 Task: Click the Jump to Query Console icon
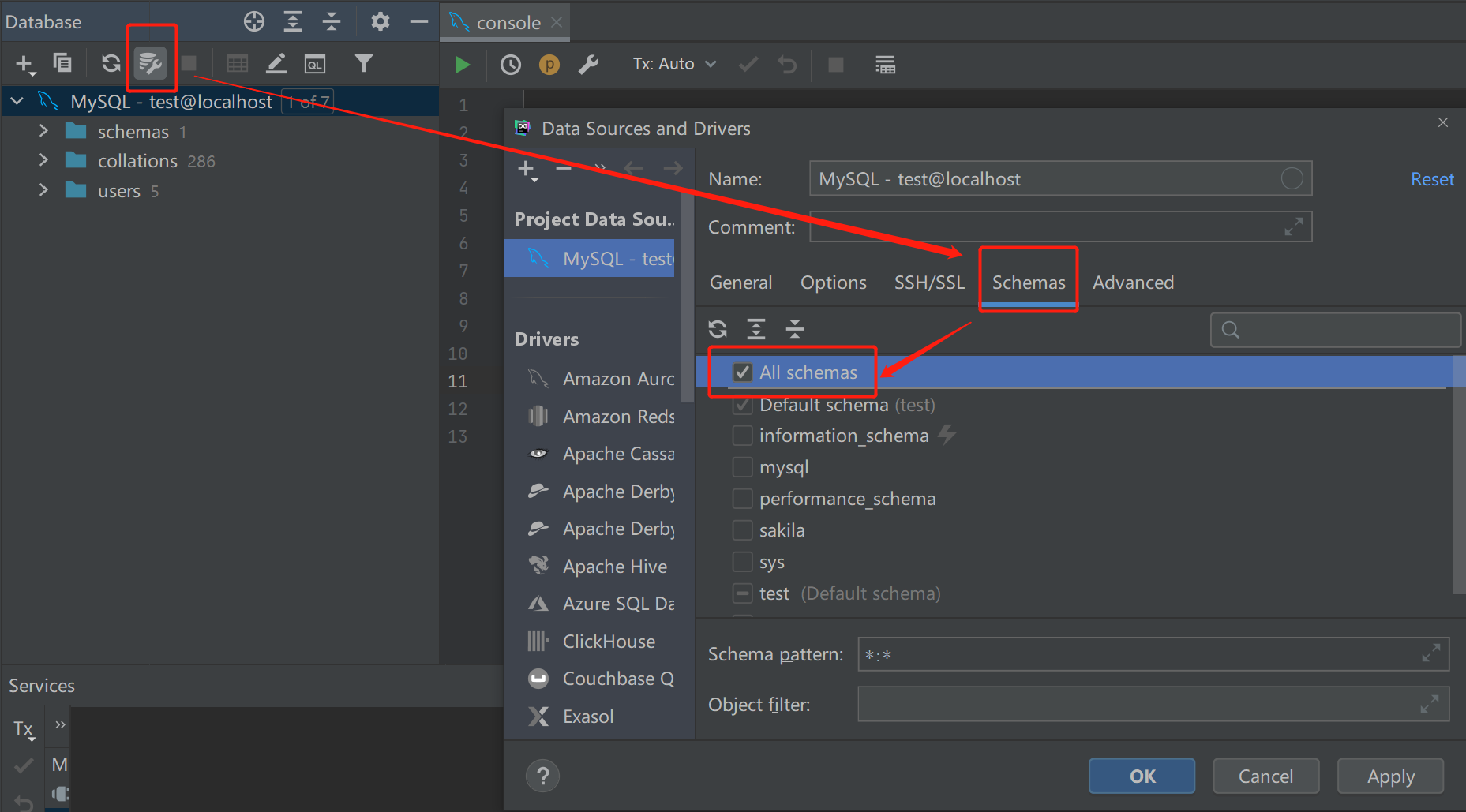(x=315, y=64)
